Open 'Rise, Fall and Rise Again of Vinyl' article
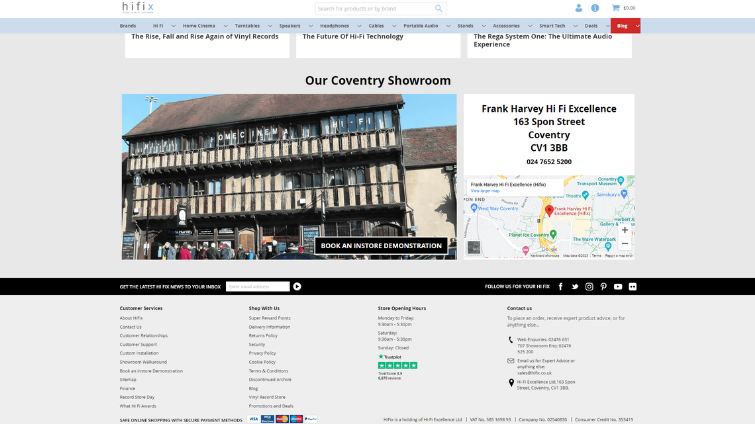The image size is (755, 424). pos(205,37)
